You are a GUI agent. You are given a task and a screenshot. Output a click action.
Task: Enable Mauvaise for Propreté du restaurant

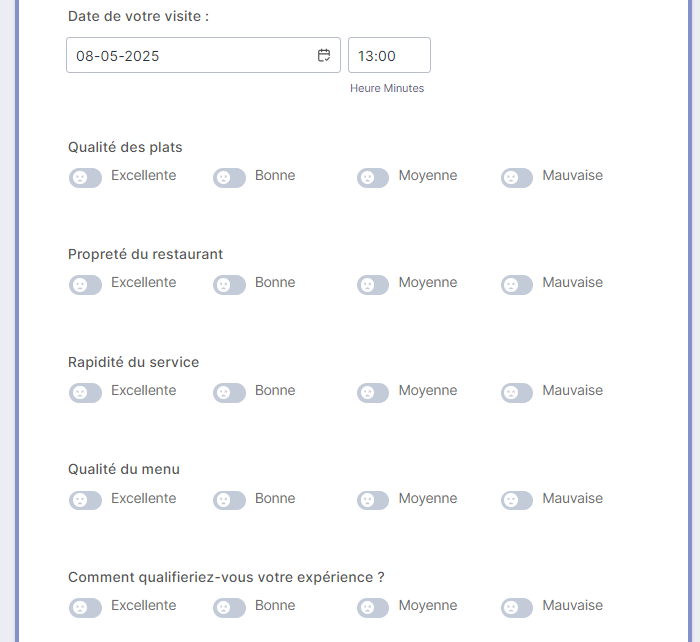point(518,284)
